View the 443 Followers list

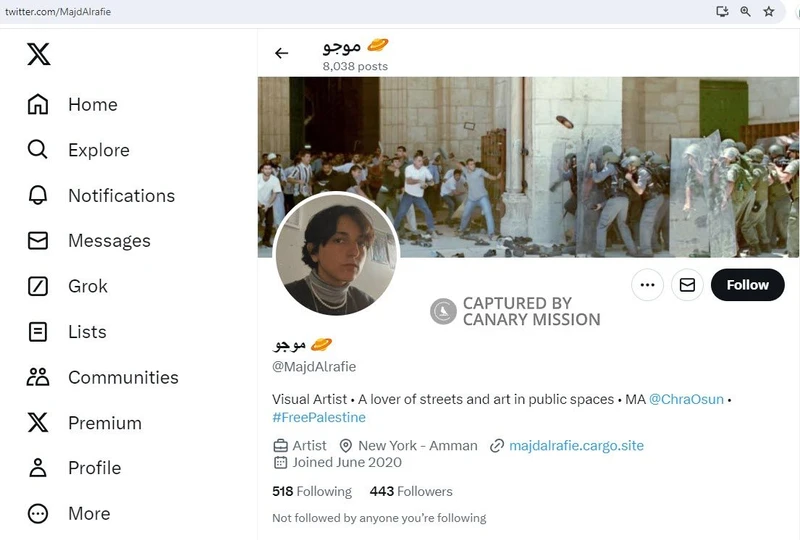(x=411, y=492)
